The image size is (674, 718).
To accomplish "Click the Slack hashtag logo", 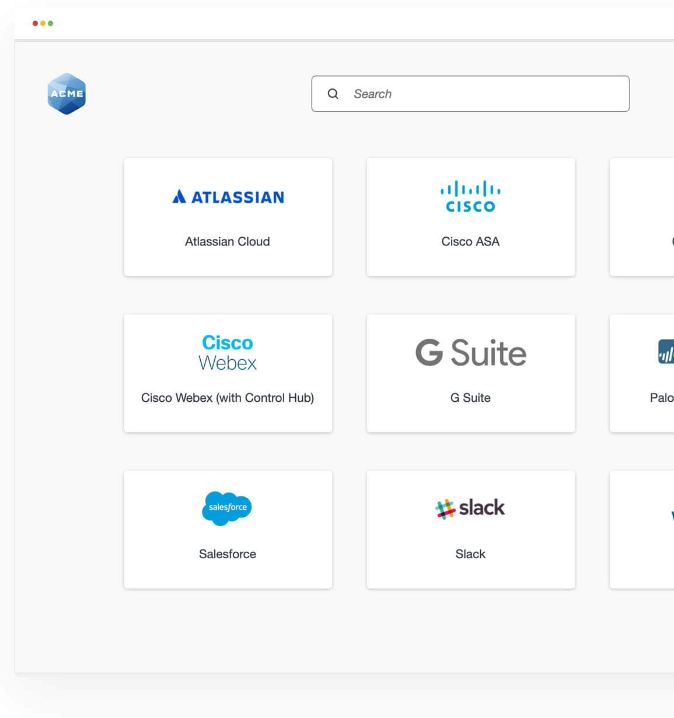I will click(x=470, y=508).
